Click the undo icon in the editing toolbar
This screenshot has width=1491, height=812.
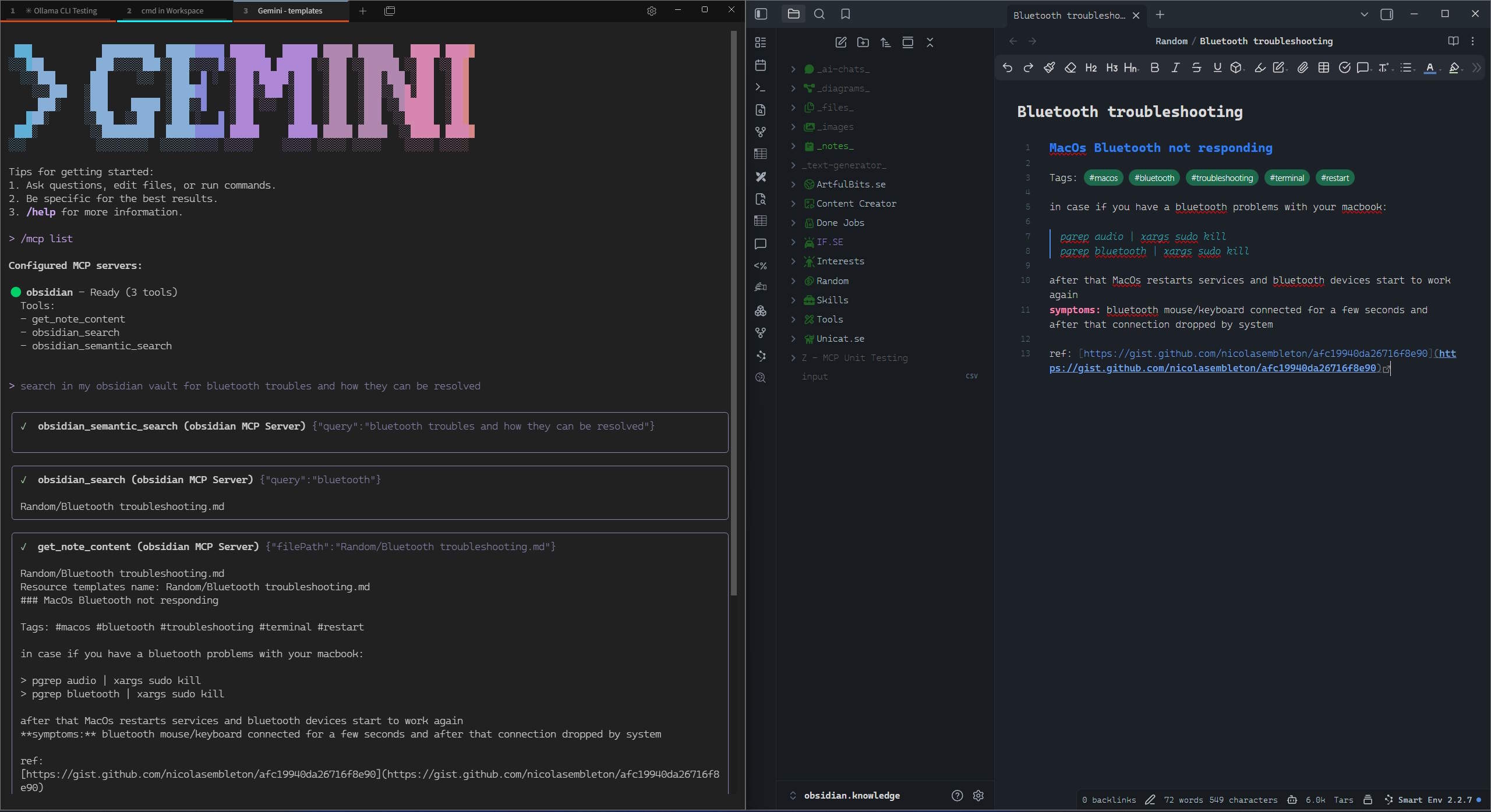point(1007,68)
